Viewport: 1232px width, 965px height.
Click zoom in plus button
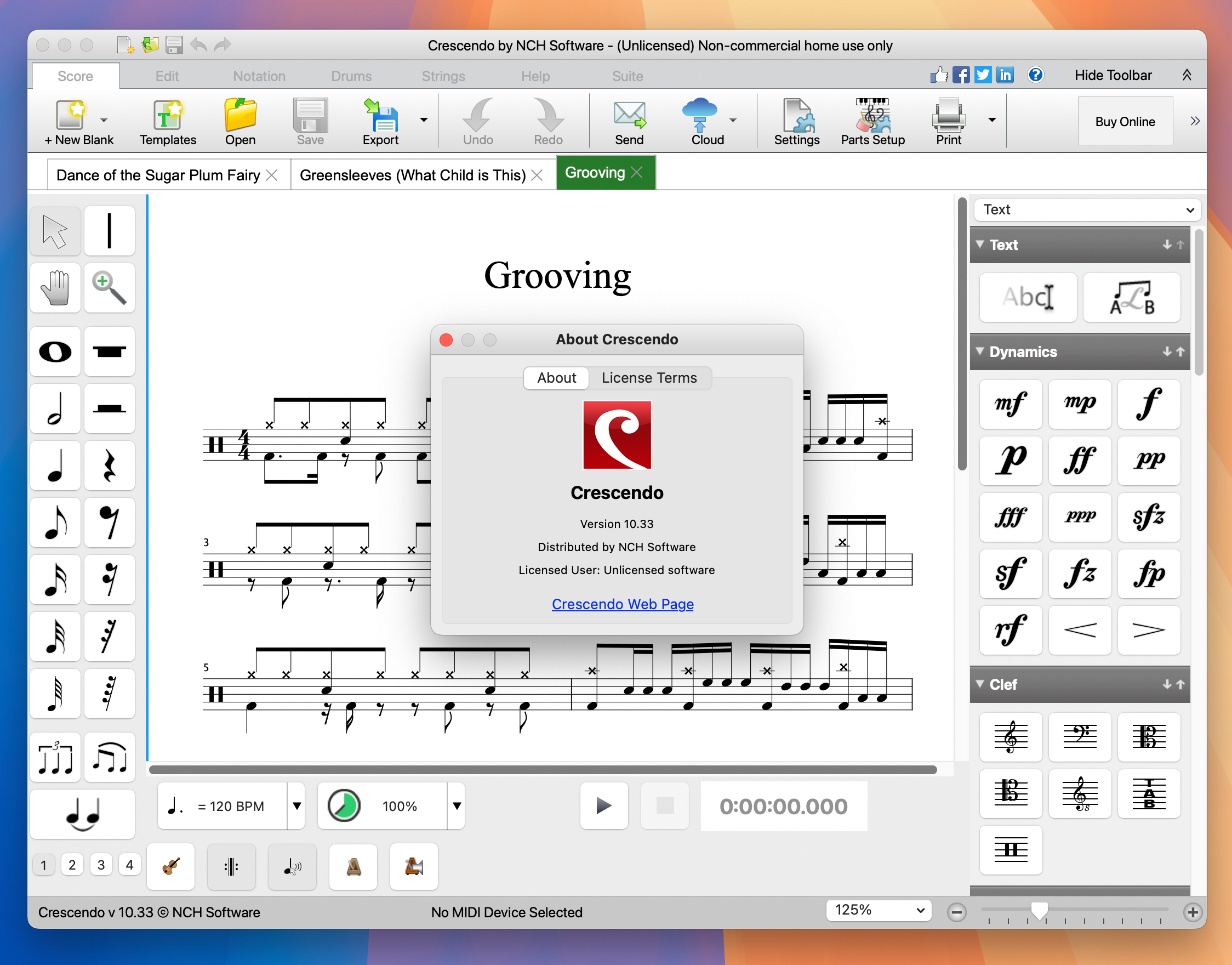(x=1193, y=912)
